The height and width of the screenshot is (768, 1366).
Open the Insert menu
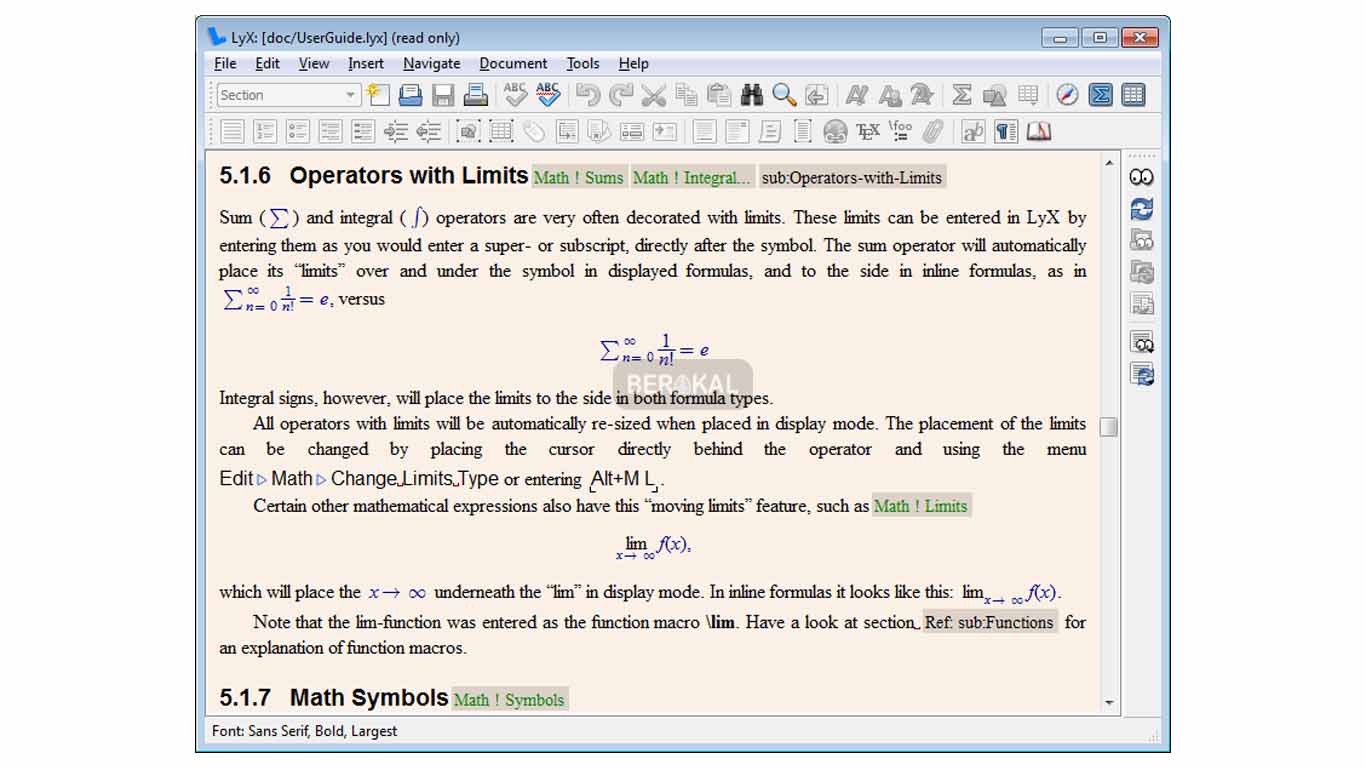[x=365, y=63]
